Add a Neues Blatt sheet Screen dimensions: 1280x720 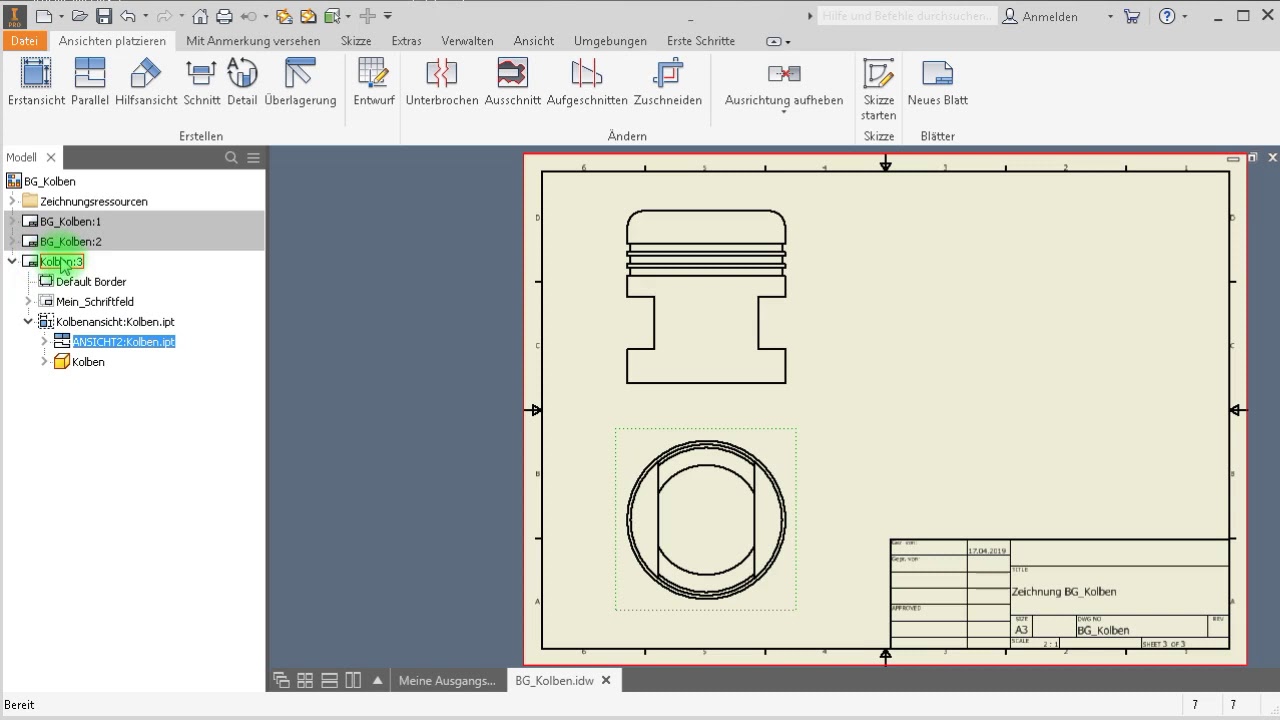click(938, 82)
